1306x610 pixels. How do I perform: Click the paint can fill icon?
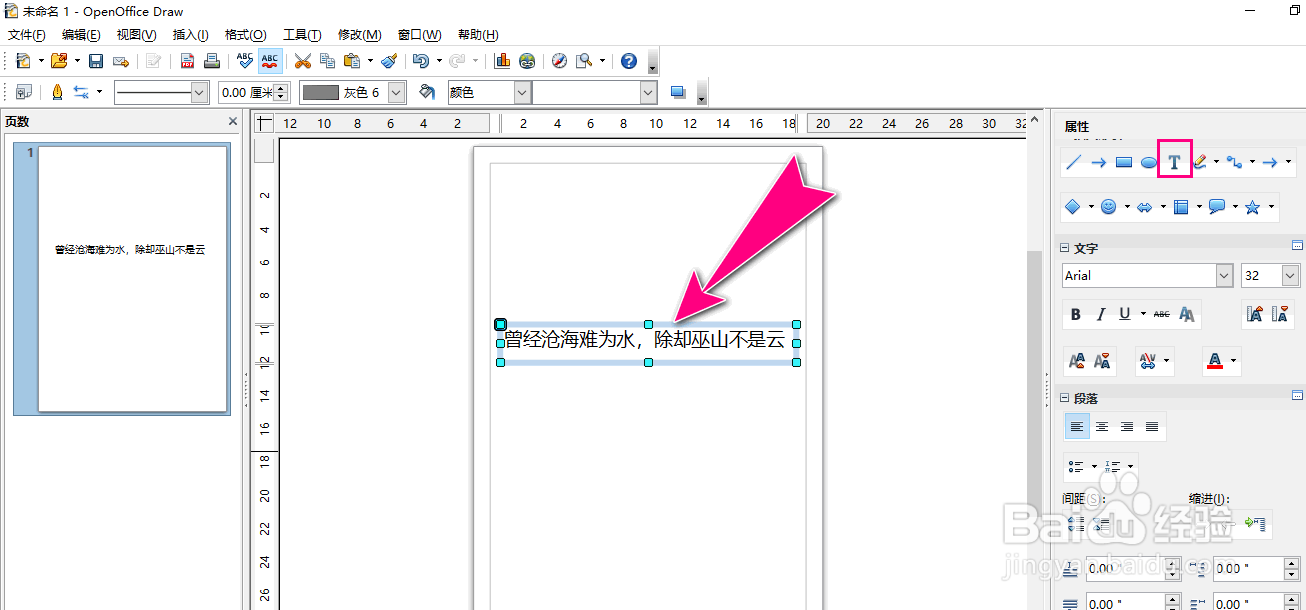coord(425,91)
